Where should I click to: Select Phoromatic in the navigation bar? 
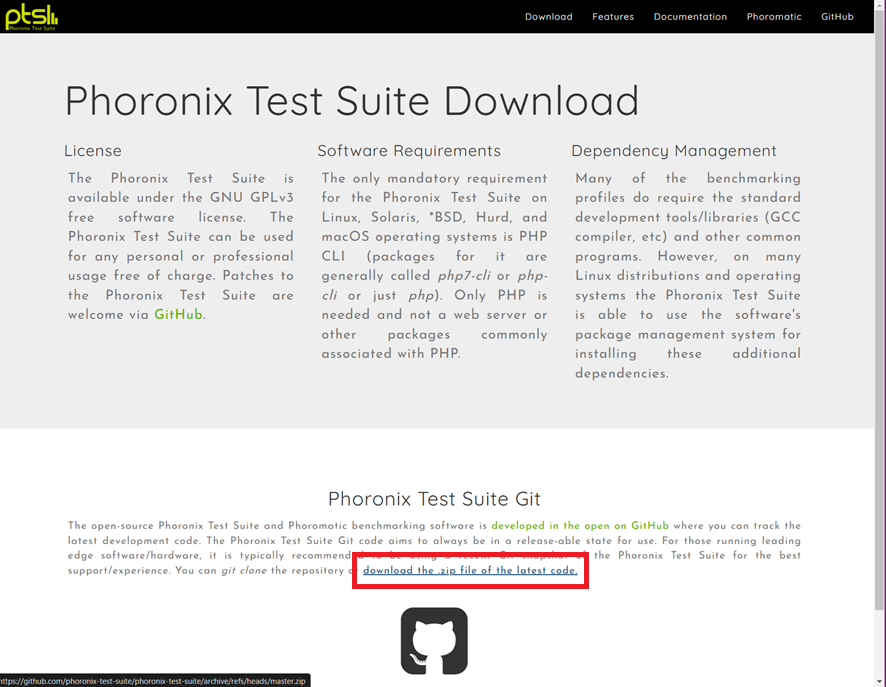[774, 17]
